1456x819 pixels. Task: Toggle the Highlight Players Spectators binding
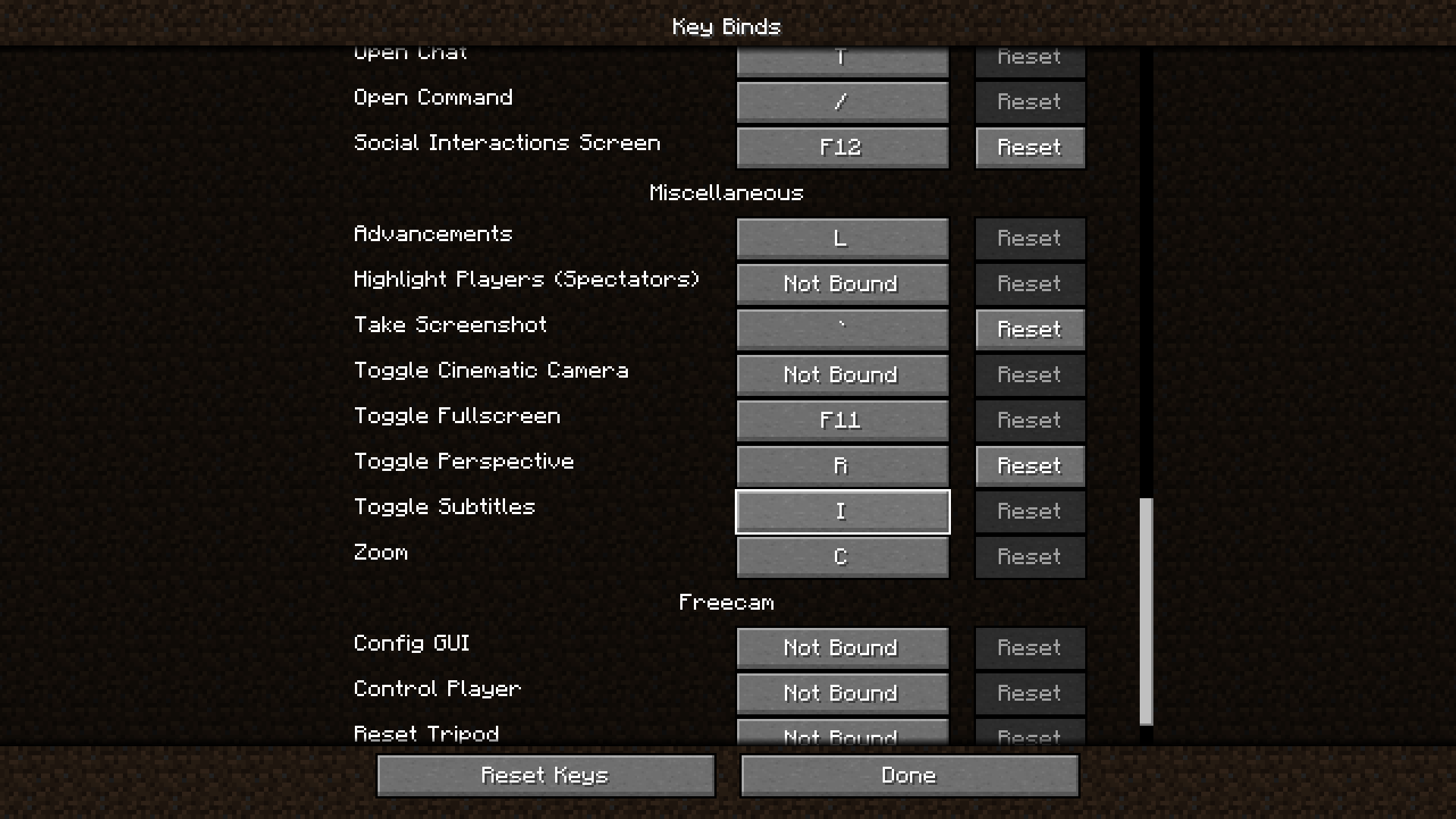pyautogui.click(x=841, y=284)
